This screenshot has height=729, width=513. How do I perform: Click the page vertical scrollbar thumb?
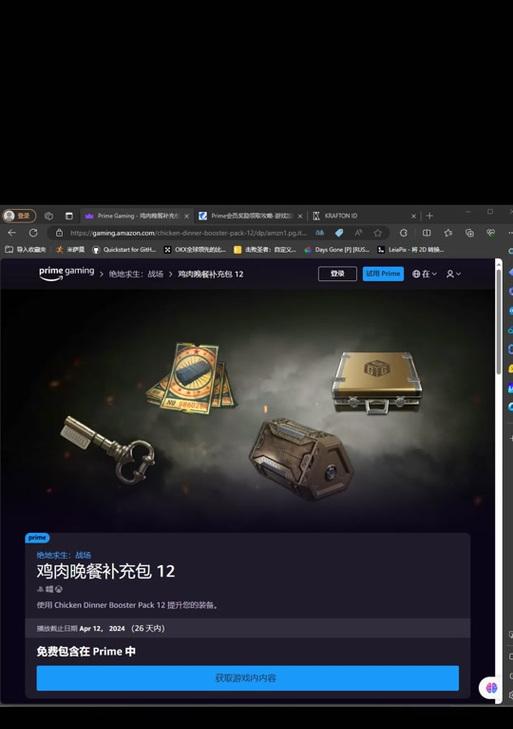click(x=498, y=321)
